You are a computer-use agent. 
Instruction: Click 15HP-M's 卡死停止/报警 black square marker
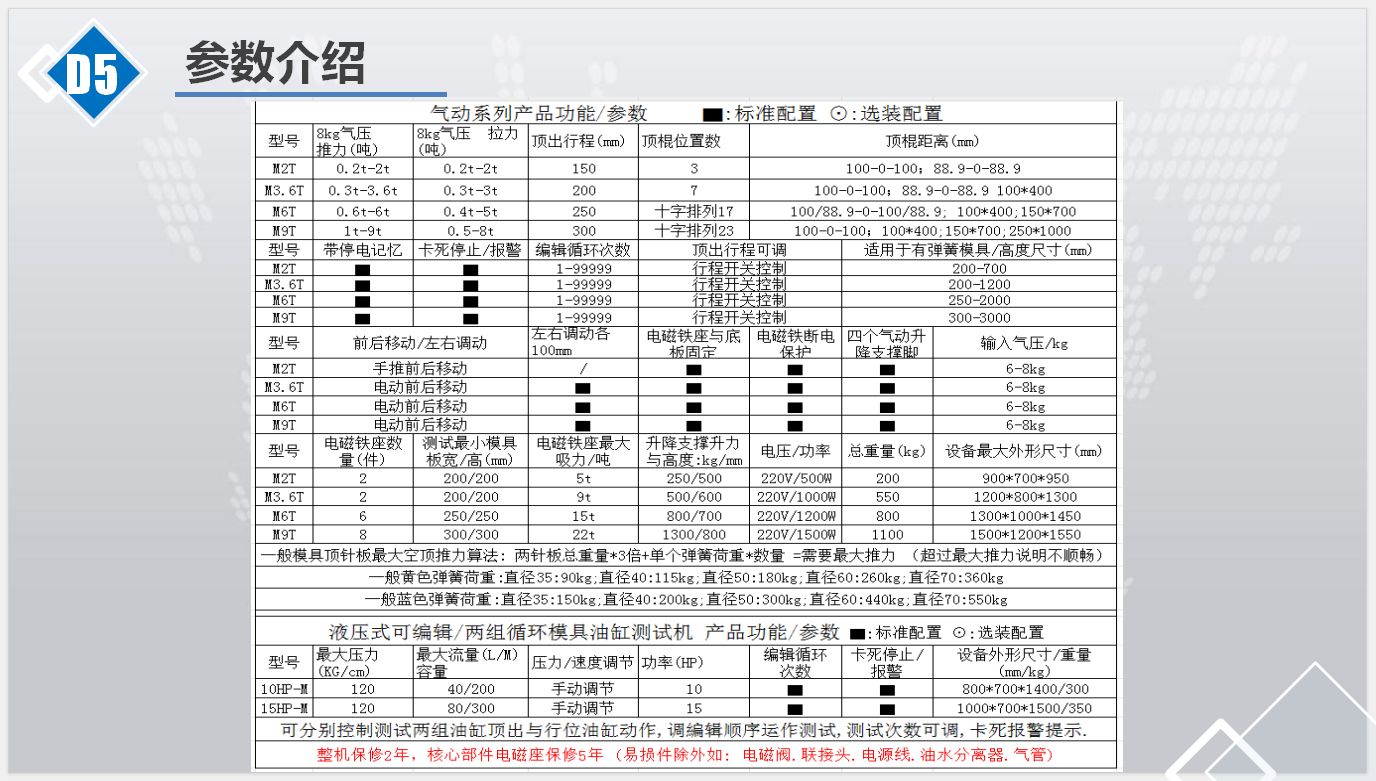coord(887,708)
